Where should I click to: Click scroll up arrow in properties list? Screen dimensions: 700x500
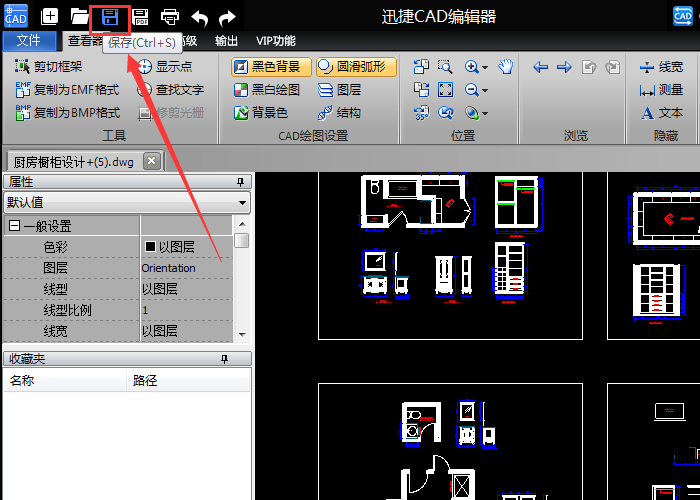[242, 224]
